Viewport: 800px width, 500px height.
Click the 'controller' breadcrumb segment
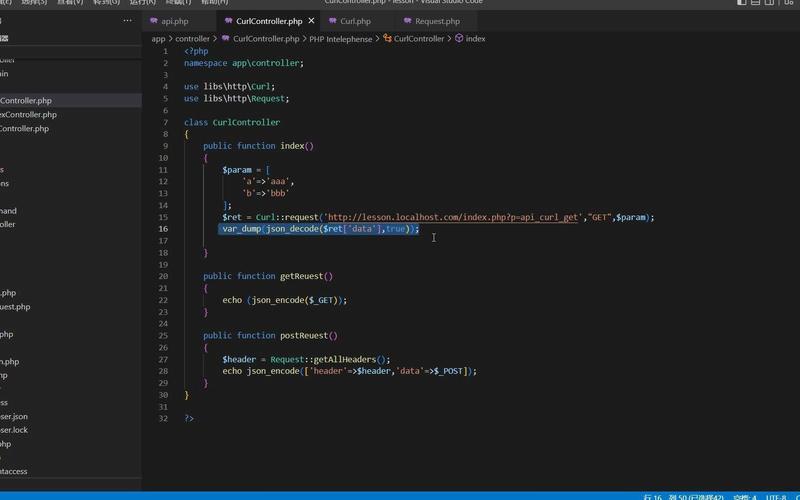pyautogui.click(x=192, y=39)
